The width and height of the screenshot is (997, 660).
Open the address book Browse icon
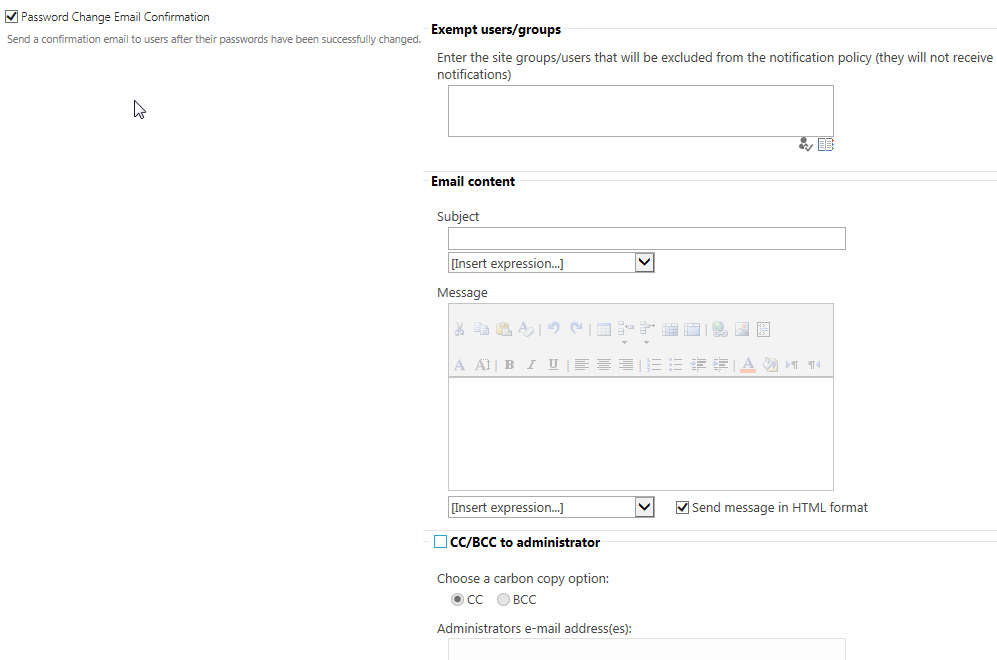tap(825, 145)
